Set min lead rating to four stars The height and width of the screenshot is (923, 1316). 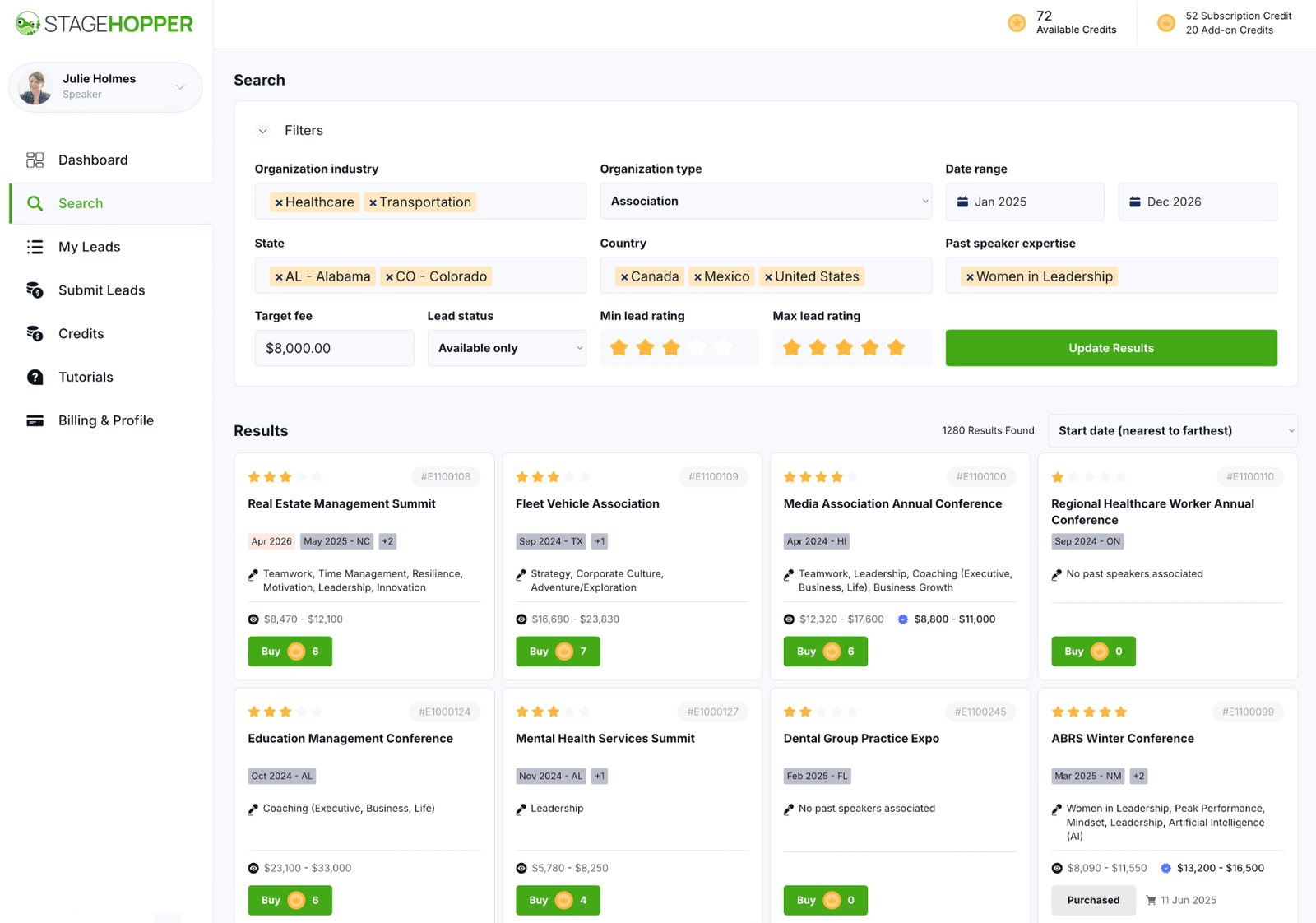pos(697,348)
